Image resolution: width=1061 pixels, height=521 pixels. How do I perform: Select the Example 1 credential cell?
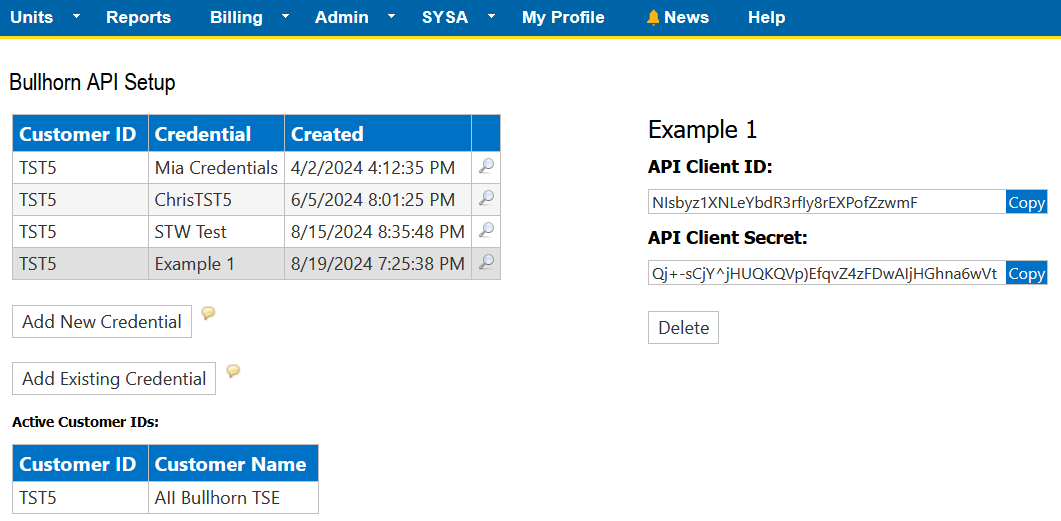tap(217, 263)
